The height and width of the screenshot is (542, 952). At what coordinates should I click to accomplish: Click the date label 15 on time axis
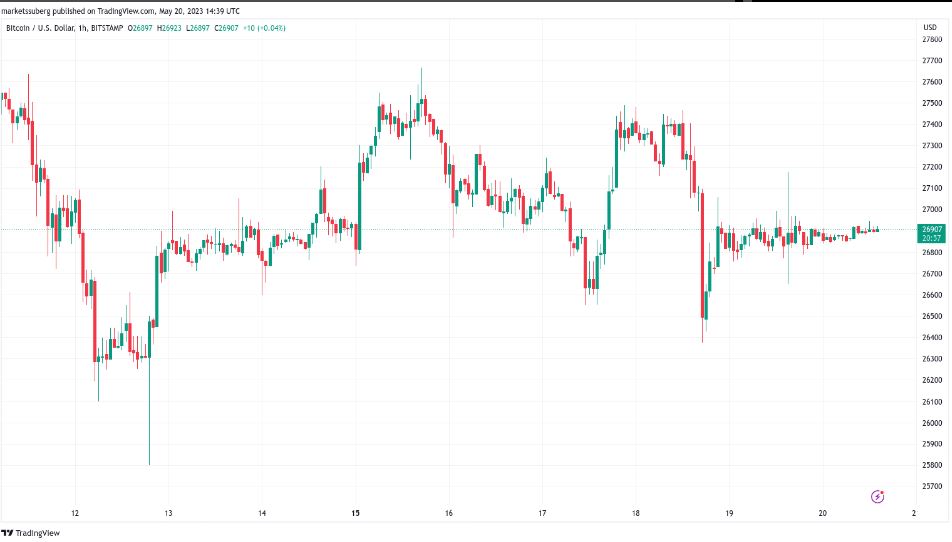click(355, 514)
